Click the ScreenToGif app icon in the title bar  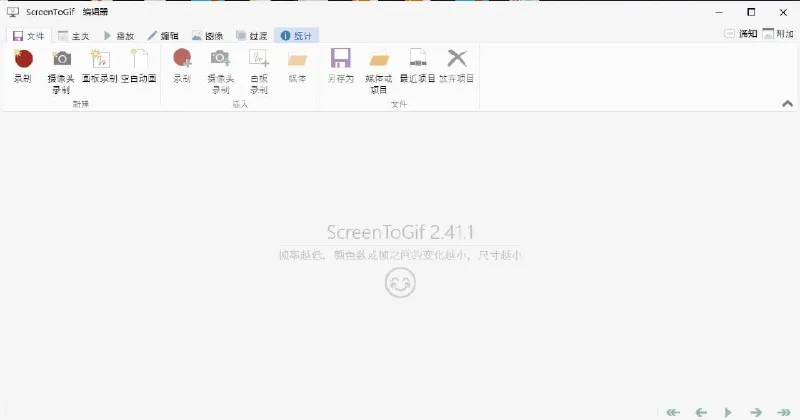[13, 12]
